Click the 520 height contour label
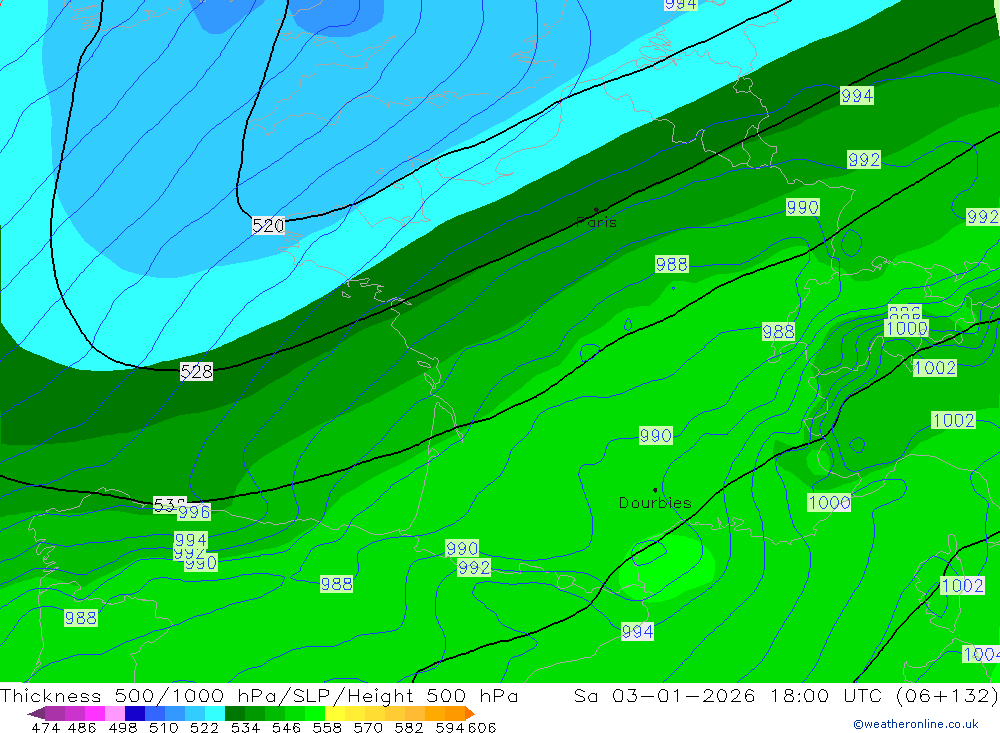 tap(268, 225)
